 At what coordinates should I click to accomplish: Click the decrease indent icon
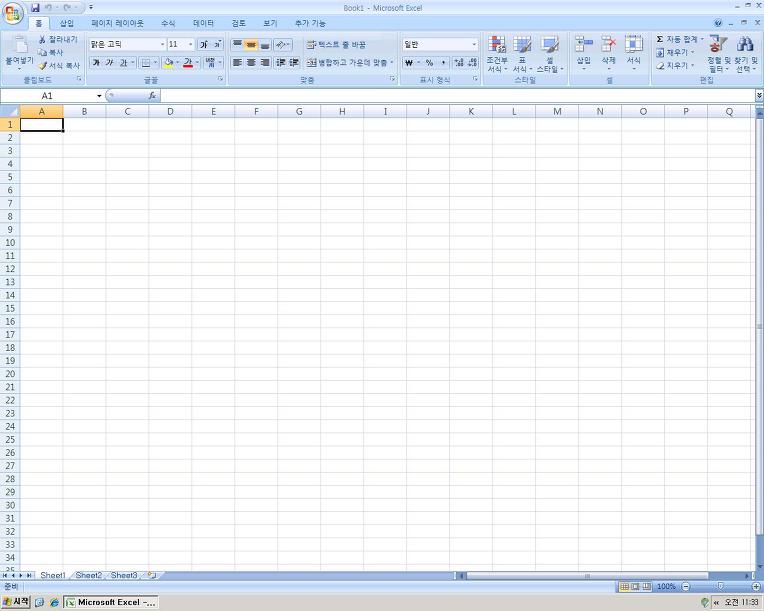(281, 62)
